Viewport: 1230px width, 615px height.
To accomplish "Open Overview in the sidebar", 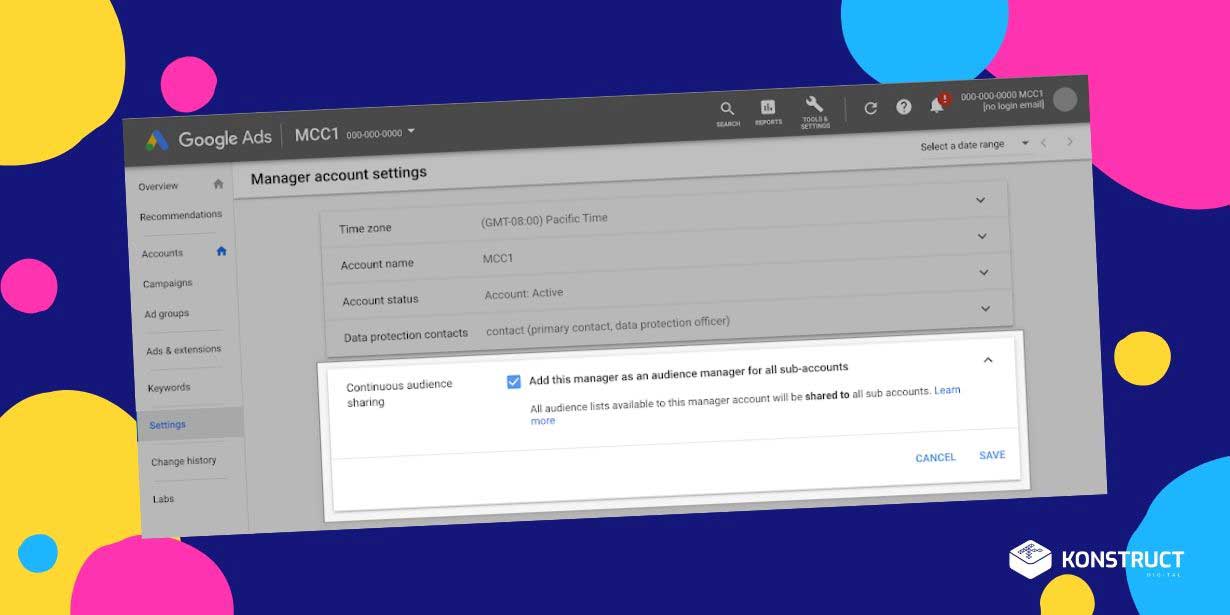I will (158, 186).
